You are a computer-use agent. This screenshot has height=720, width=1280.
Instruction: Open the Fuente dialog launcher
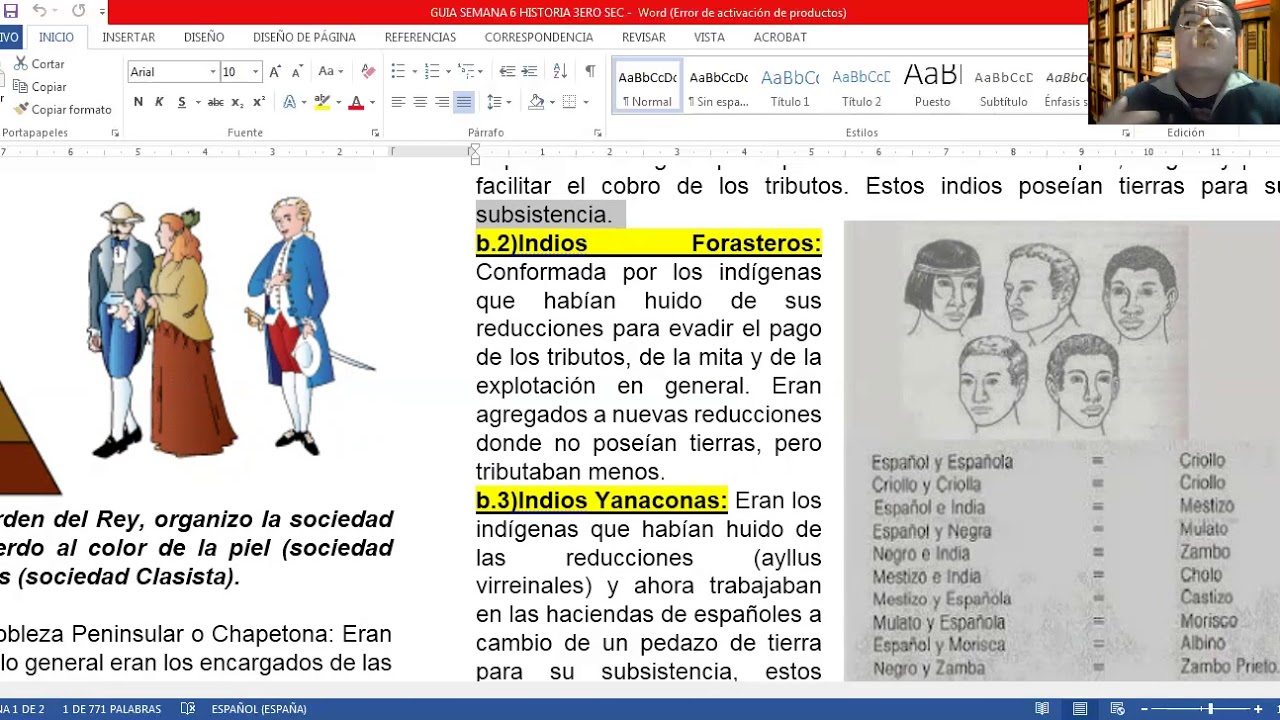[x=376, y=133]
